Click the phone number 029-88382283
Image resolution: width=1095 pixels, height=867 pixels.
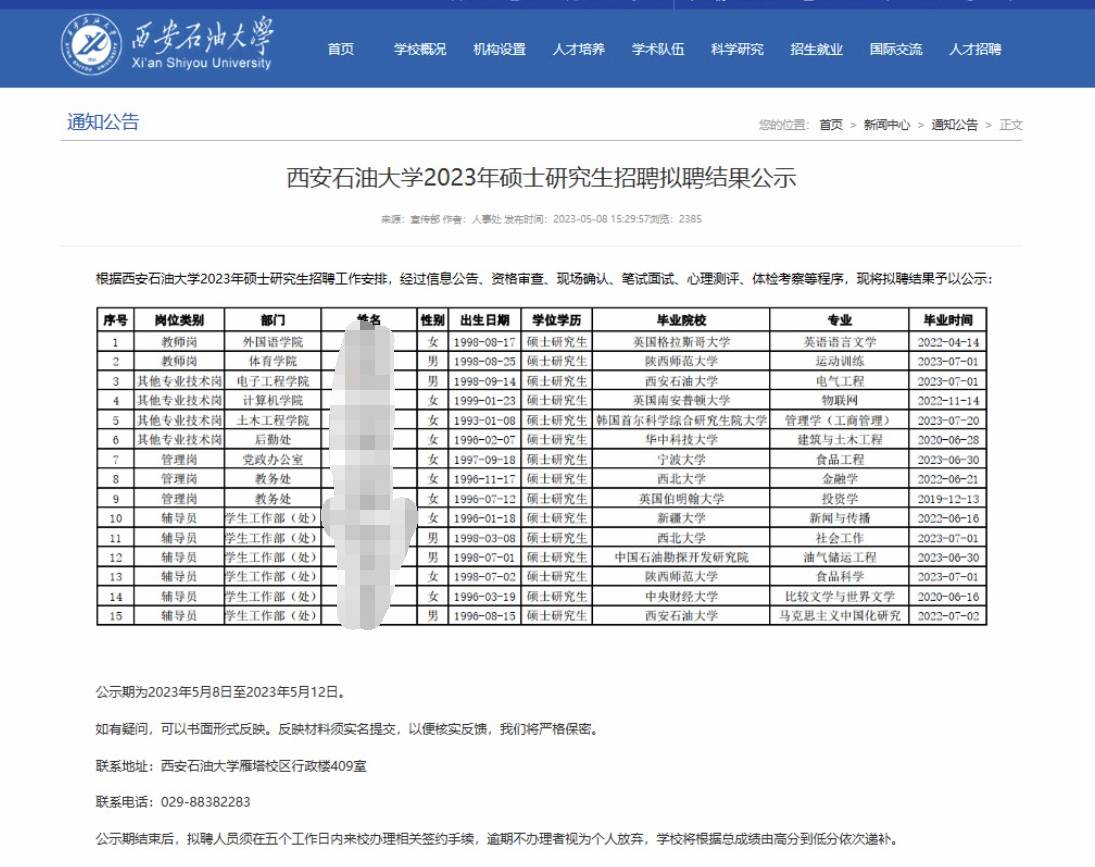(205, 801)
